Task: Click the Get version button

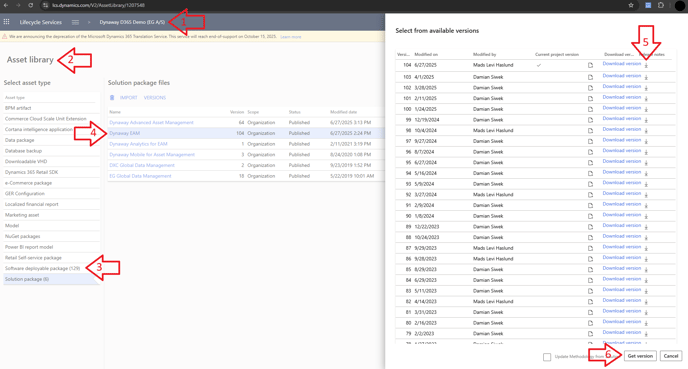Action: point(640,356)
